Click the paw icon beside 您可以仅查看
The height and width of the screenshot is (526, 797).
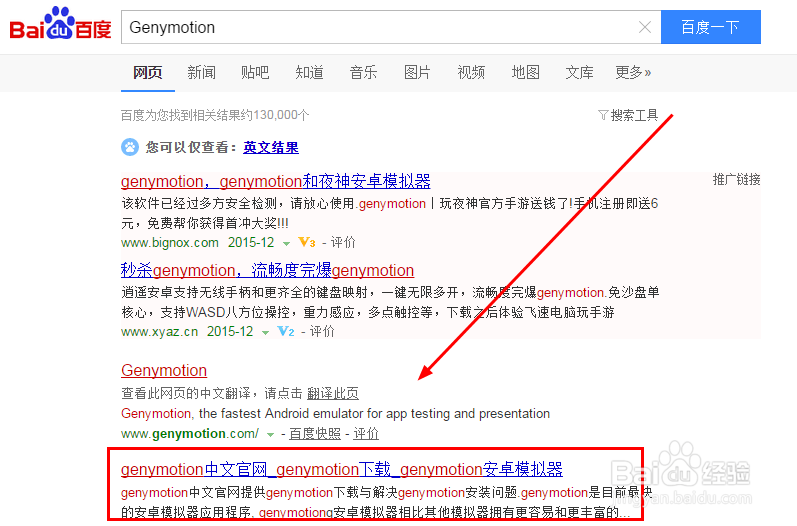click(130, 147)
